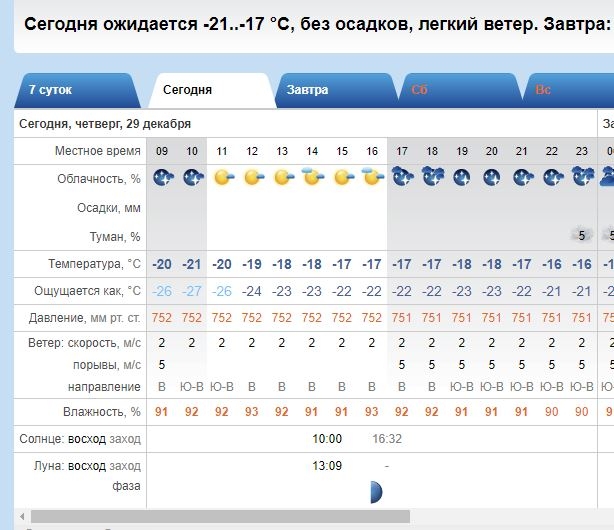614x530 pixels.
Task: Open the Сб forecast tab
Action: pos(462,90)
